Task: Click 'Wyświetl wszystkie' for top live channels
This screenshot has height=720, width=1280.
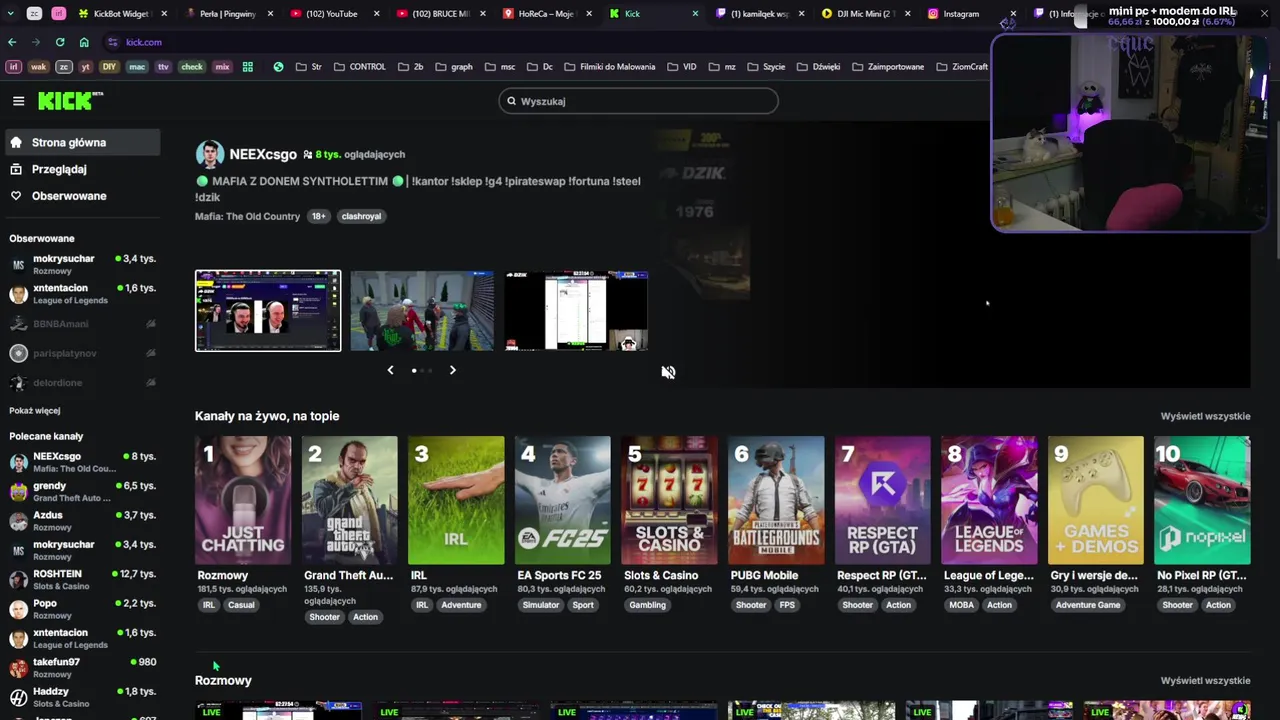Action: pyautogui.click(x=1205, y=416)
